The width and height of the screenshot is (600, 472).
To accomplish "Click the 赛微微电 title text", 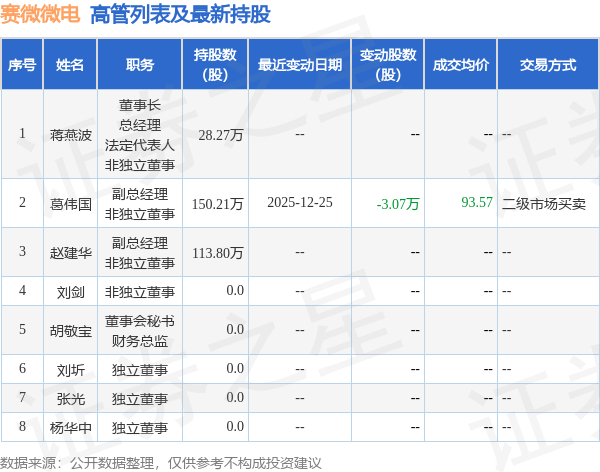I will pyautogui.click(x=40, y=14).
